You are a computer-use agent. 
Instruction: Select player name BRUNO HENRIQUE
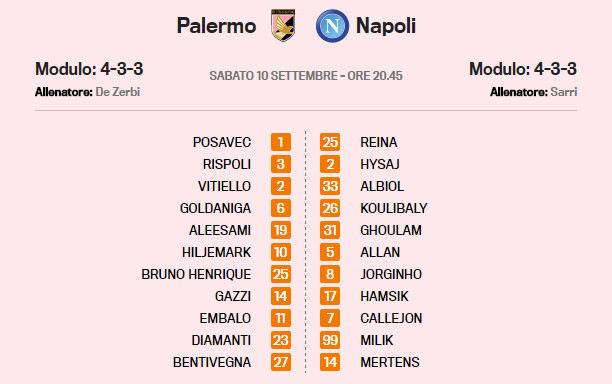(x=196, y=274)
